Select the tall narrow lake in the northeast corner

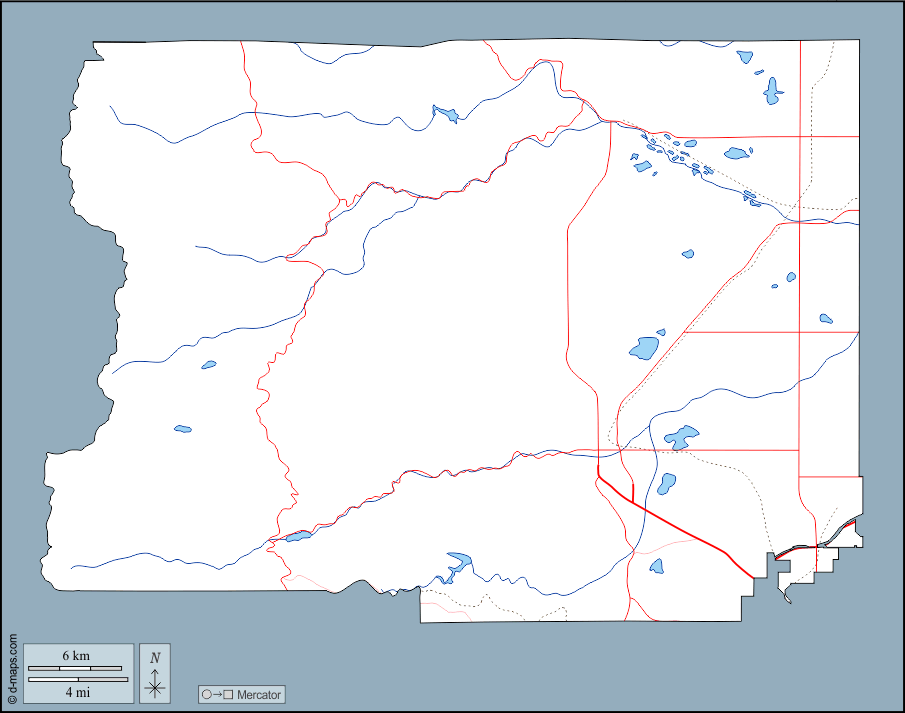[772, 92]
